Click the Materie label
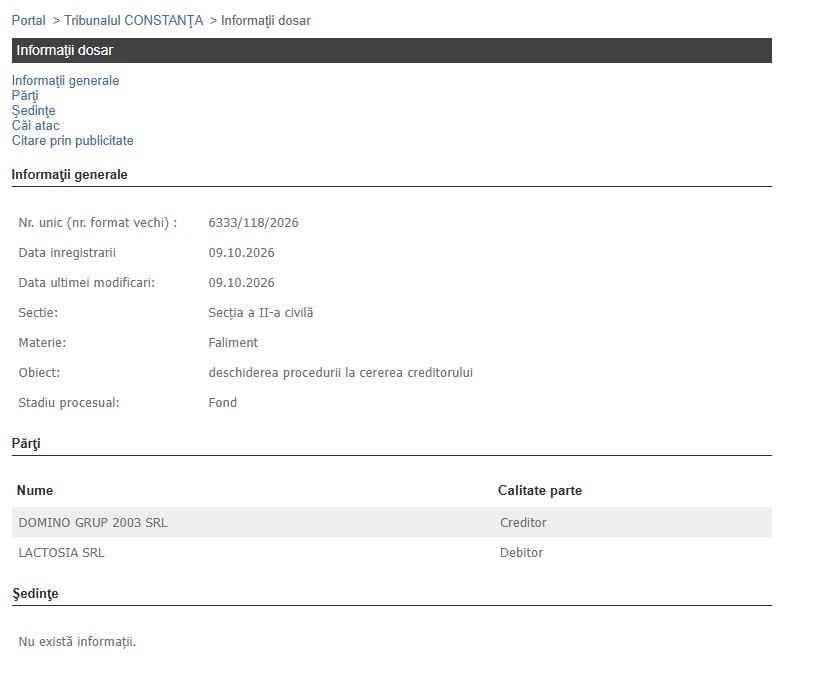 point(42,343)
